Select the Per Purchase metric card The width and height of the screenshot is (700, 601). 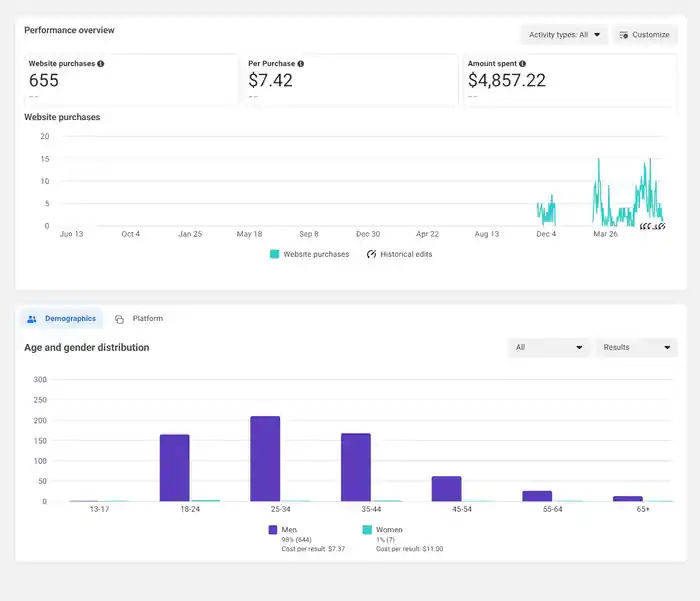pos(351,80)
